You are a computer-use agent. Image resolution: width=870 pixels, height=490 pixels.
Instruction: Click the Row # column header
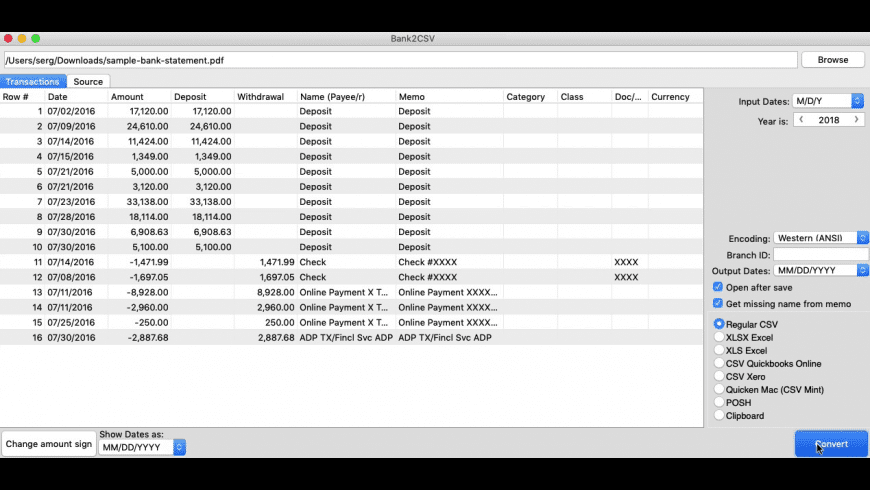tap(22, 97)
